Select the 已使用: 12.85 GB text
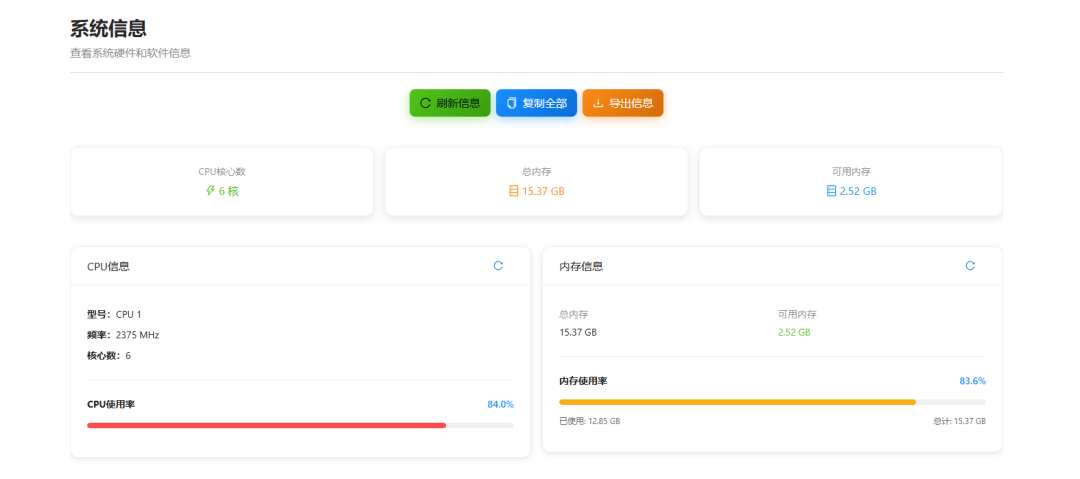 [x=590, y=420]
